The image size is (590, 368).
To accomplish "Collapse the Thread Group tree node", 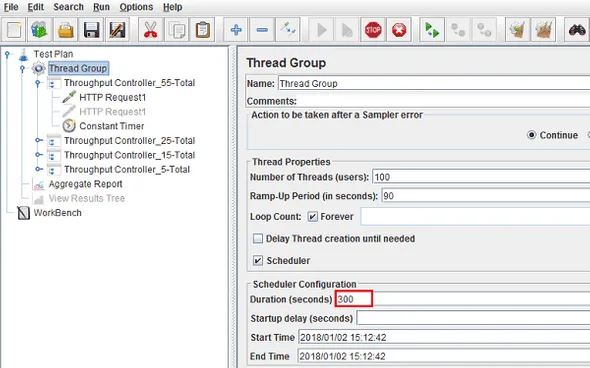I will pyautogui.click(x=23, y=68).
